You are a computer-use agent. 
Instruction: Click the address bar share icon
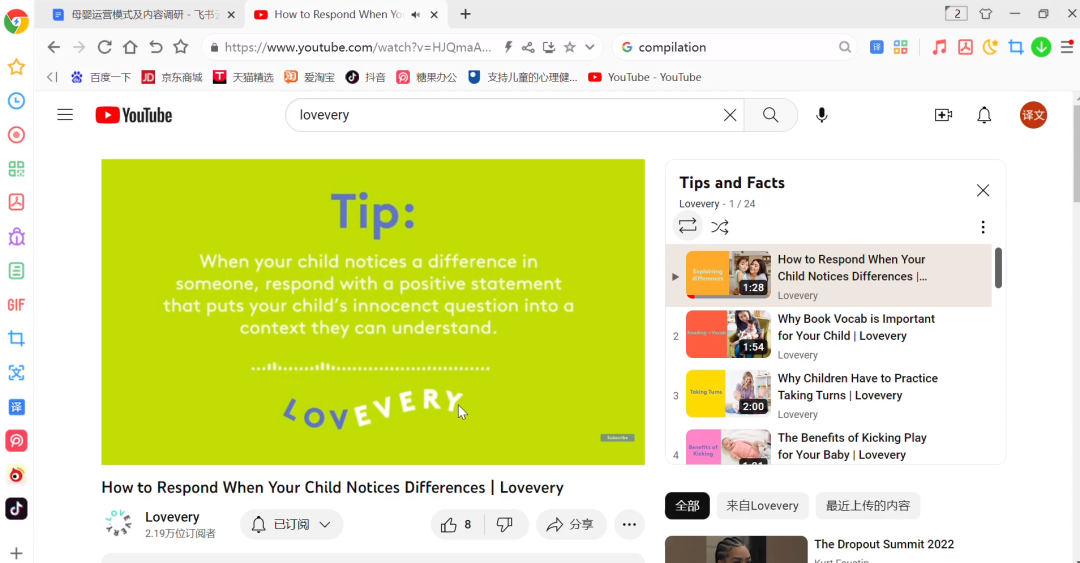tap(528, 47)
